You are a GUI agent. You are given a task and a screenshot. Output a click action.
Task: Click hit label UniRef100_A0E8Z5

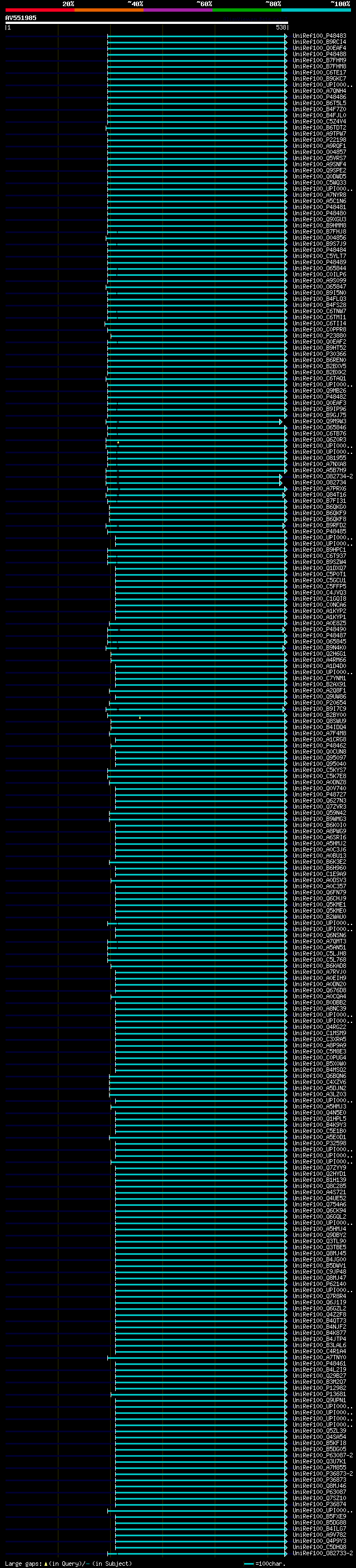coord(319,624)
